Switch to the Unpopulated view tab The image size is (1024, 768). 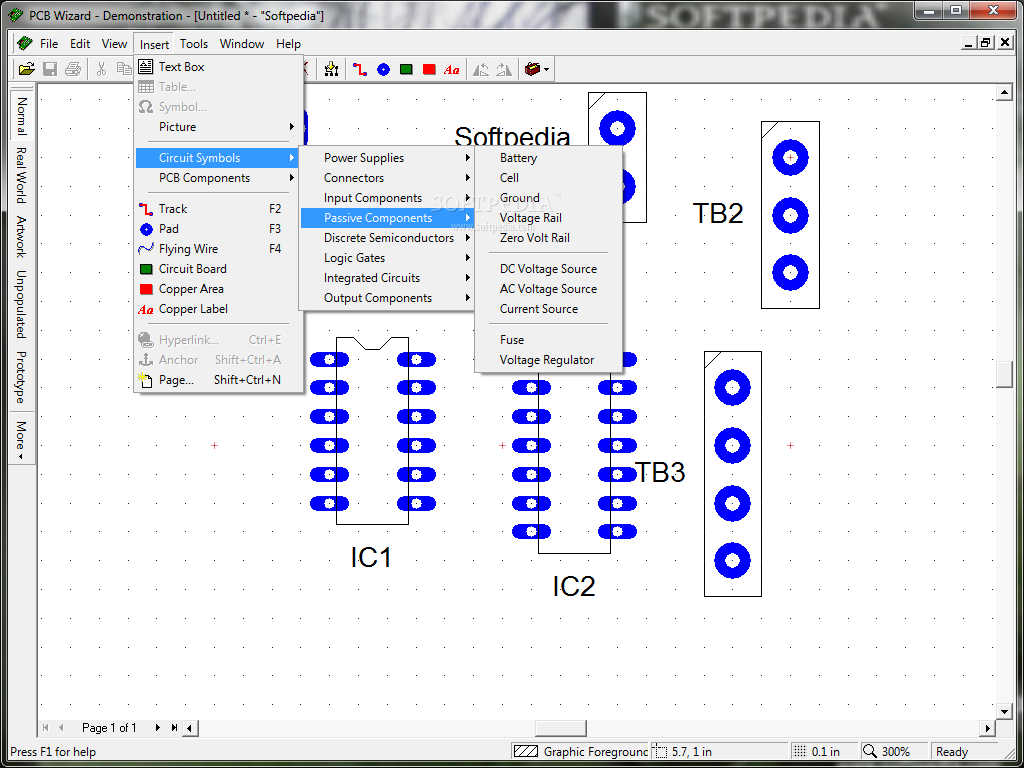pyautogui.click(x=21, y=304)
